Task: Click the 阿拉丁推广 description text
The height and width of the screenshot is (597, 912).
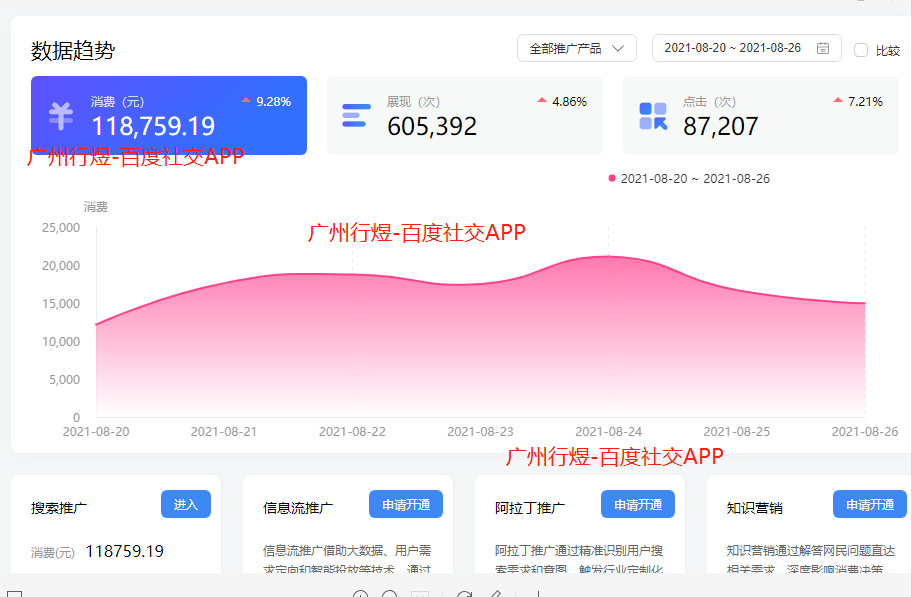Action: pyautogui.click(x=579, y=559)
